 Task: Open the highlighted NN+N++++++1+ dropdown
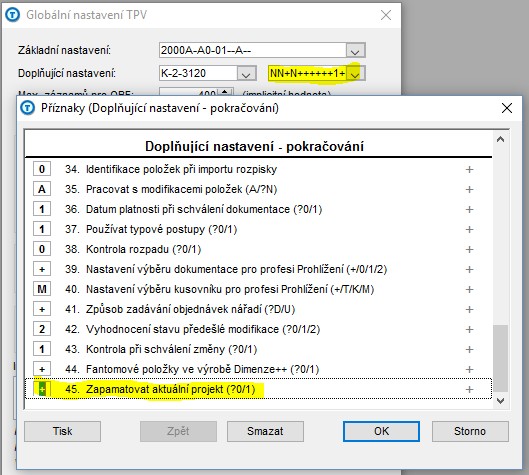(x=355, y=73)
